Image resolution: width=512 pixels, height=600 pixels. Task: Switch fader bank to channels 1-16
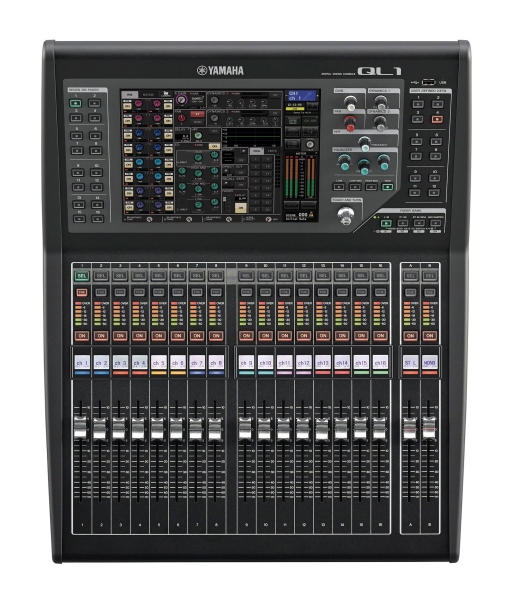pos(386,223)
